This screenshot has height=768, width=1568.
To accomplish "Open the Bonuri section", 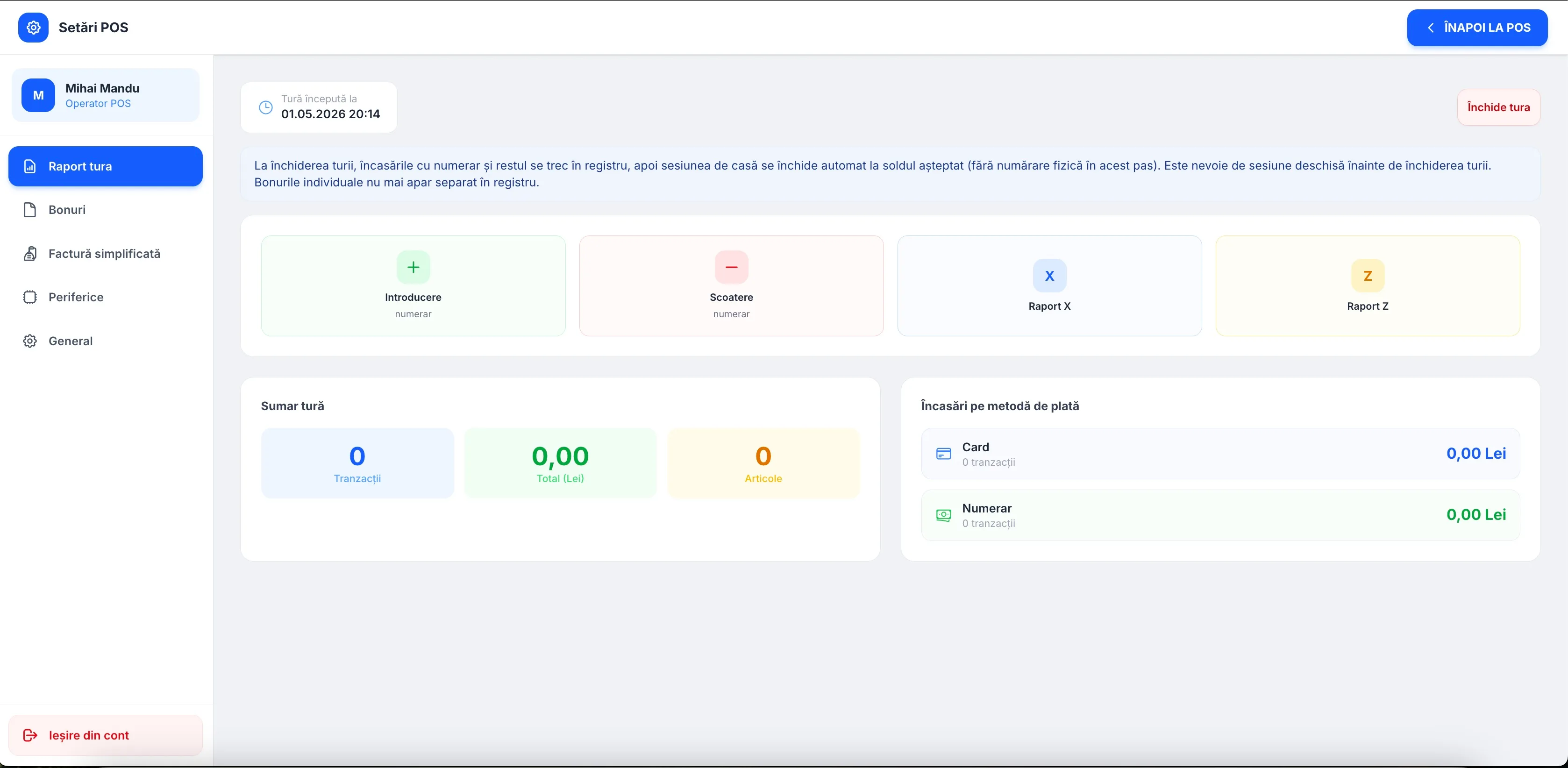I will [105, 210].
